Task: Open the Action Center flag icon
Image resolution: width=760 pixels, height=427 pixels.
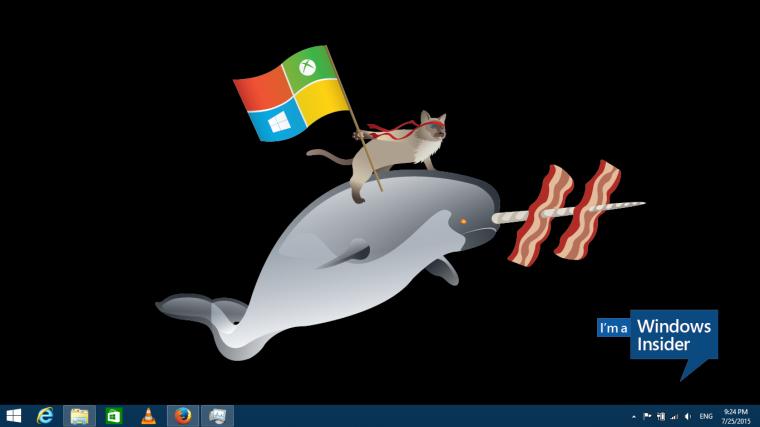Action: tap(647, 416)
